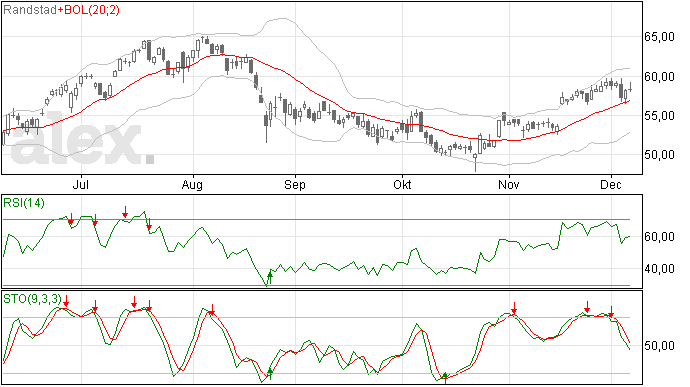This screenshot has width=690, height=387.
Task: Click the Randstad chart title
Action: (30, 10)
